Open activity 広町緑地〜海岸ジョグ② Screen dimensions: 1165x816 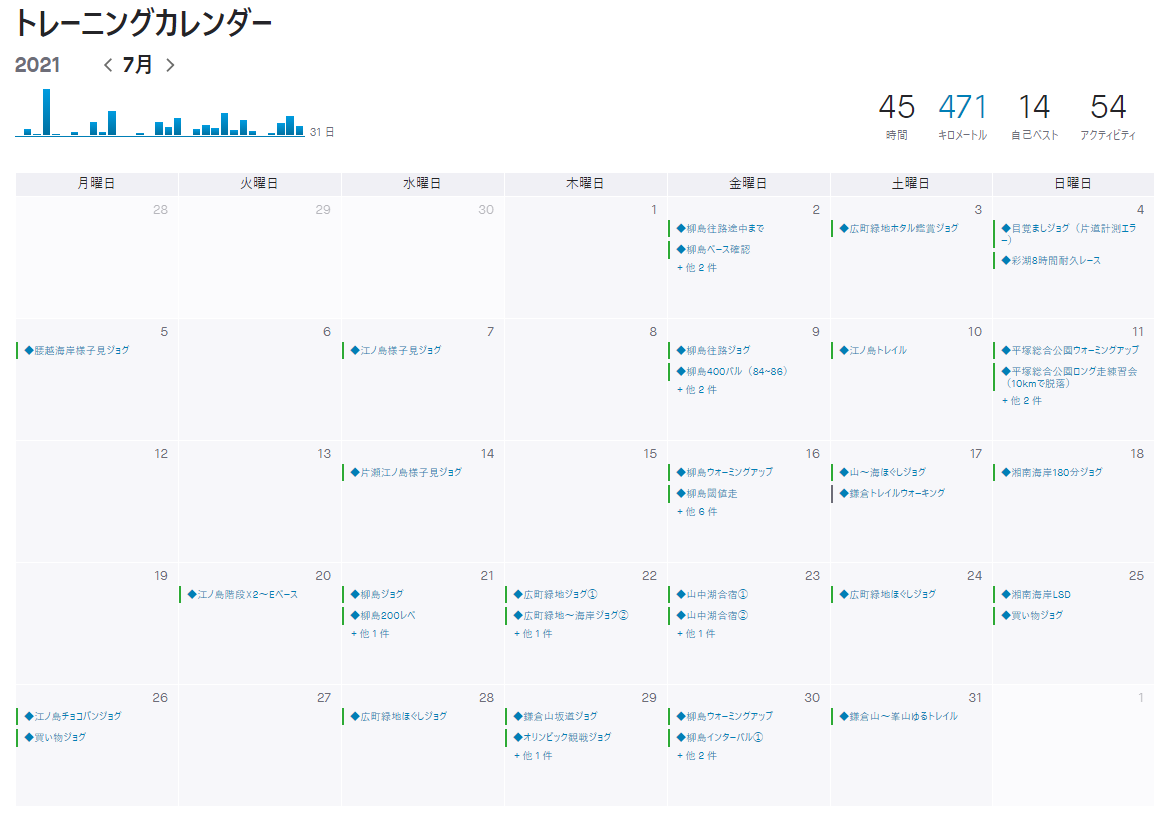pyautogui.click(x=571, y=615)
